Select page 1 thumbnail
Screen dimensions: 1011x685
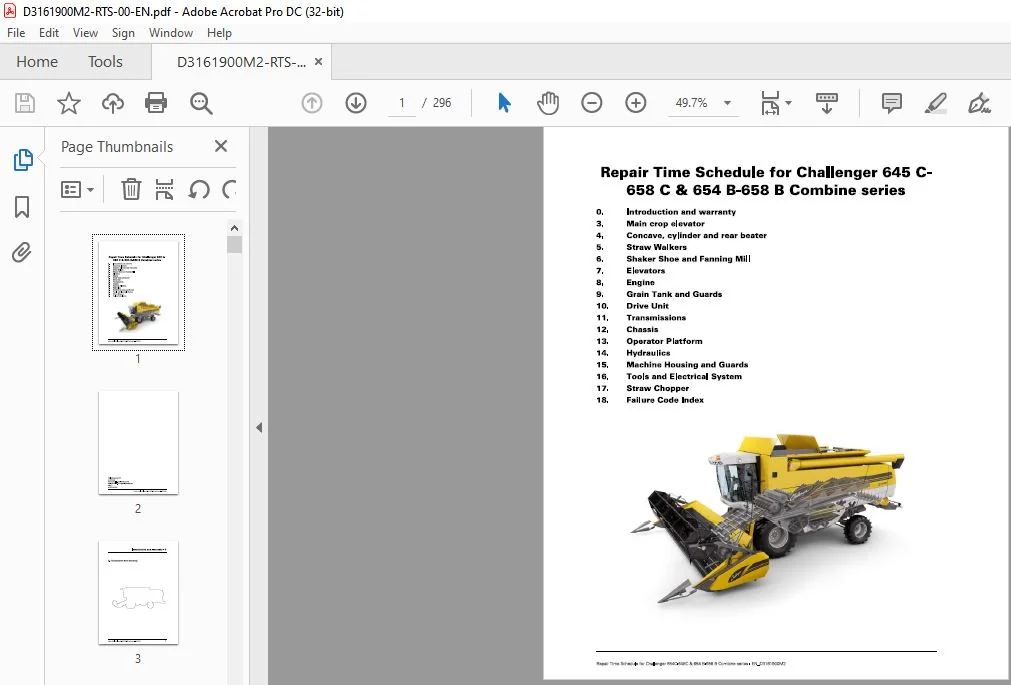click(139, 293)
